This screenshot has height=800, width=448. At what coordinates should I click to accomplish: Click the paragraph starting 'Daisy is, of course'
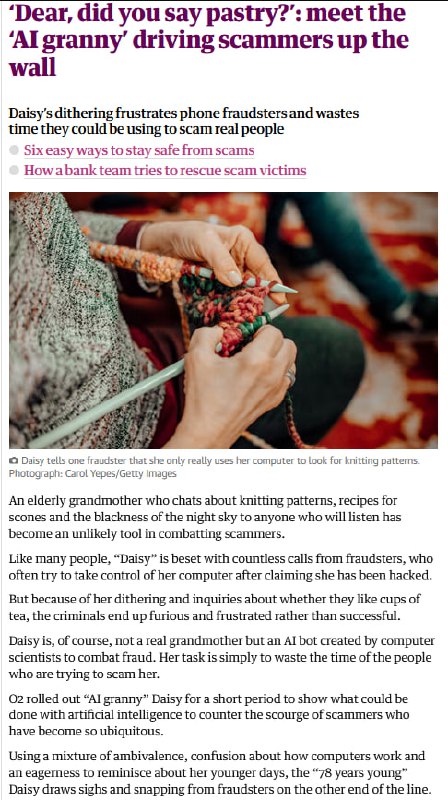221,658
